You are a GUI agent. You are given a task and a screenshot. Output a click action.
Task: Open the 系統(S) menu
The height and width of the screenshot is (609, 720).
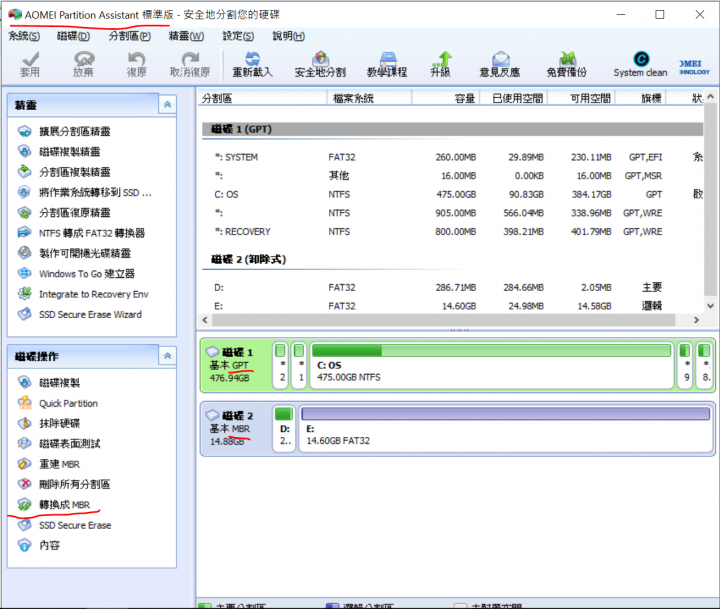coord(24,36)
